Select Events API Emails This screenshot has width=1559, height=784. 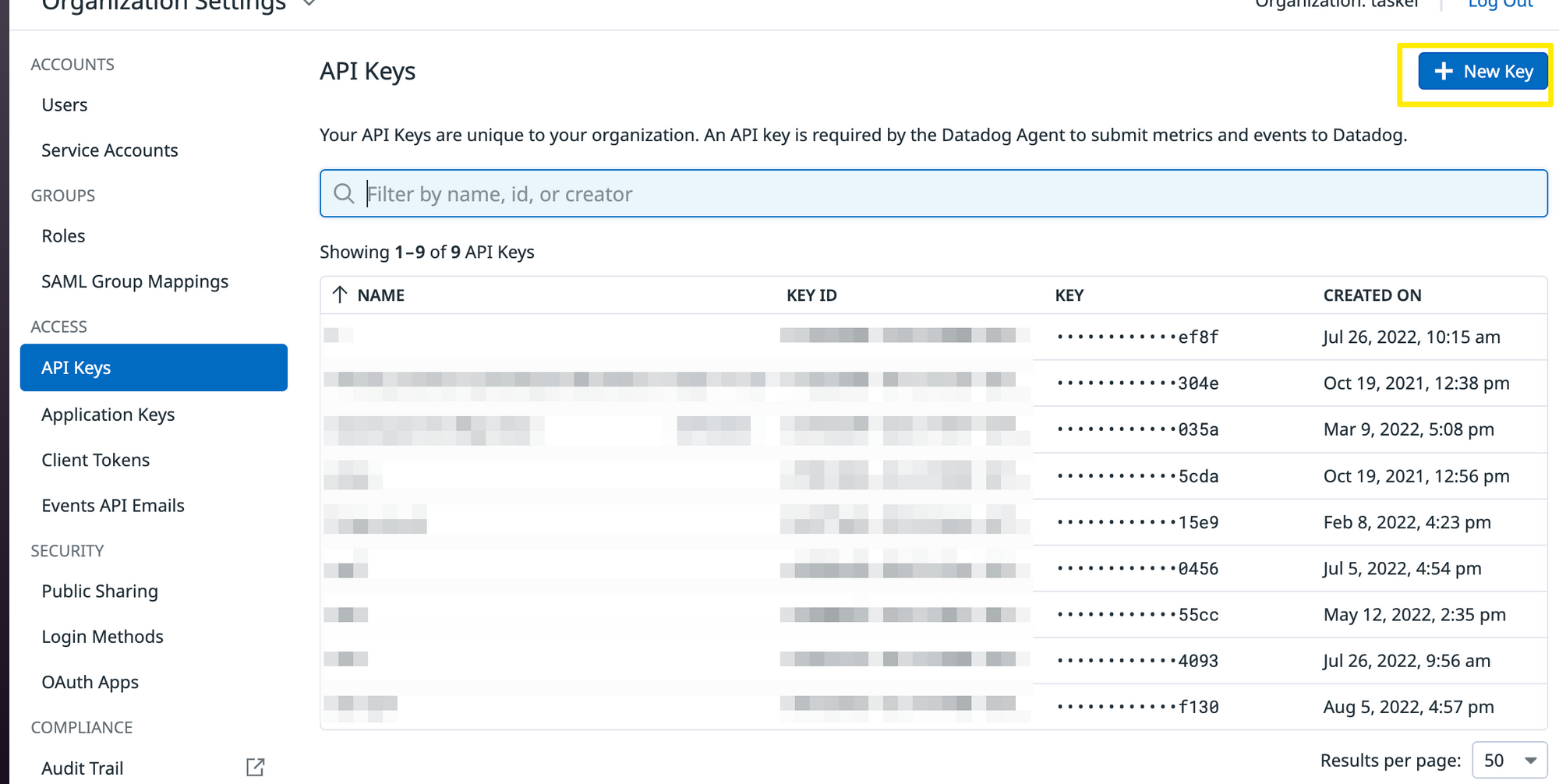(113, 506)
